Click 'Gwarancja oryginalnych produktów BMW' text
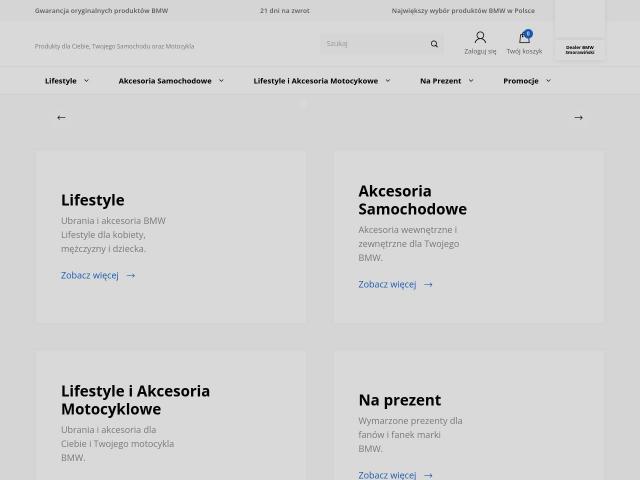The height and width of the screenshot is (480, 640). 101,11
